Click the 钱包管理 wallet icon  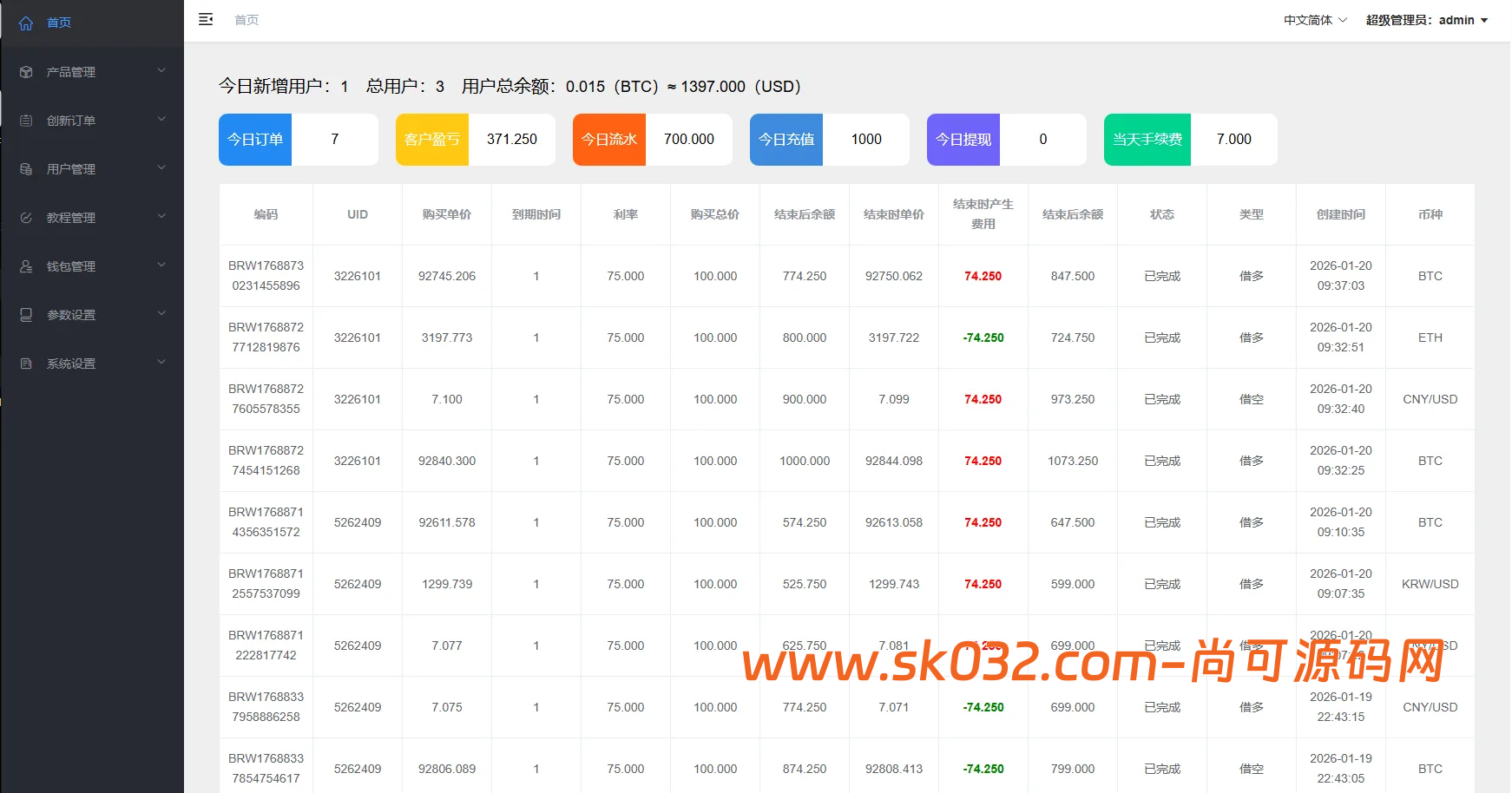pos(25,265)
